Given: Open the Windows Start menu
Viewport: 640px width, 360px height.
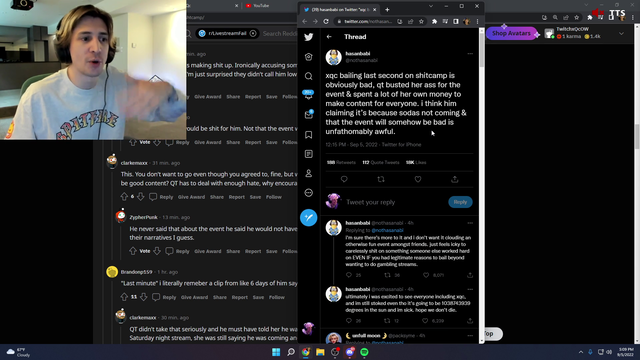Looking at the screenshot, I should point(276,352).
